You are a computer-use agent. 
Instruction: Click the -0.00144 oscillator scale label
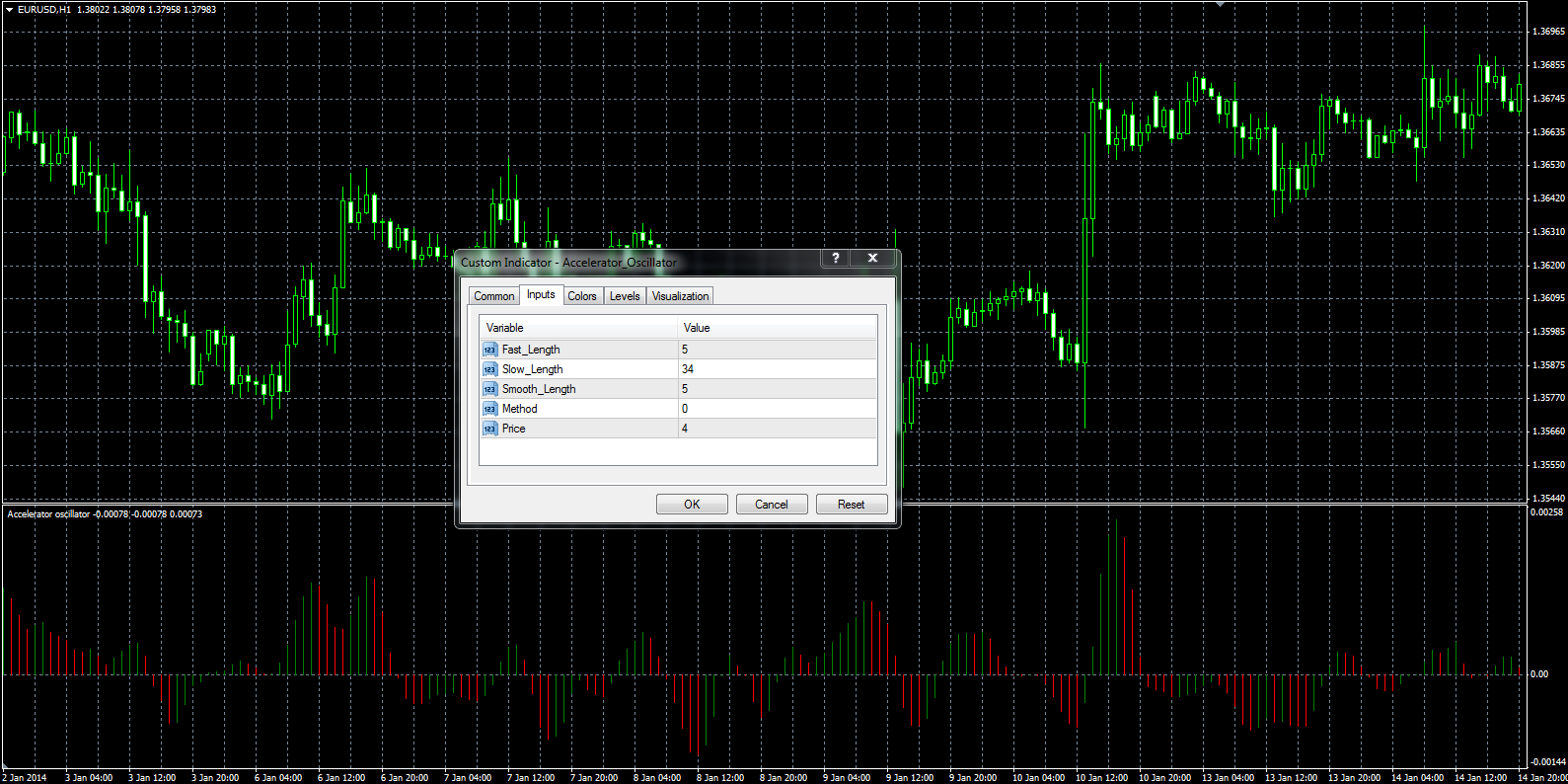(1548, 762)
